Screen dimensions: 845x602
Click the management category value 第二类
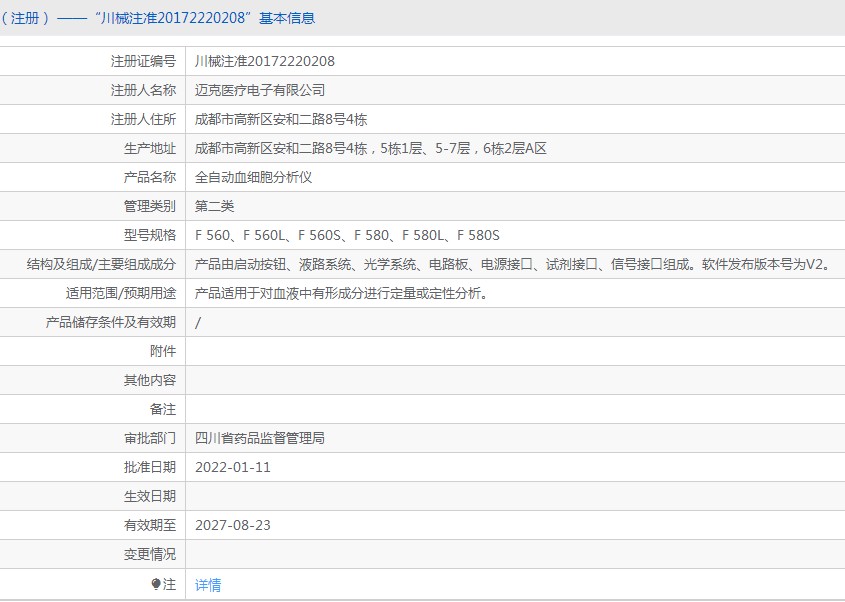click(x=214, y=206)
